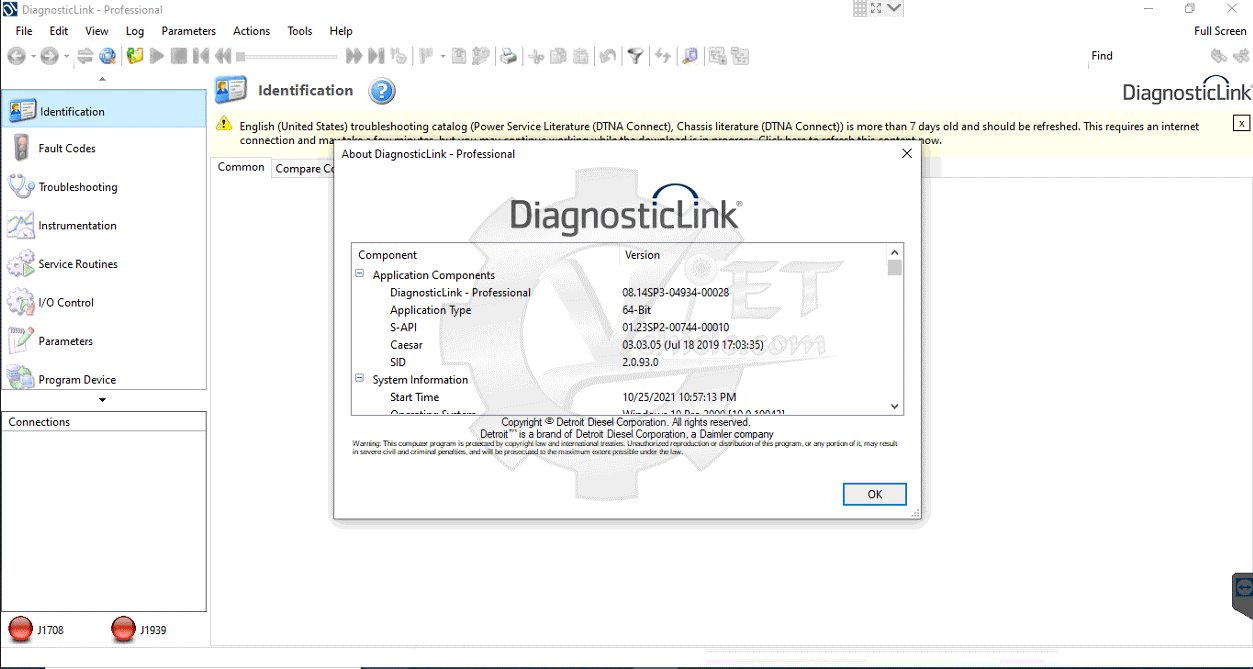Open the View menu

pos(97,31)
